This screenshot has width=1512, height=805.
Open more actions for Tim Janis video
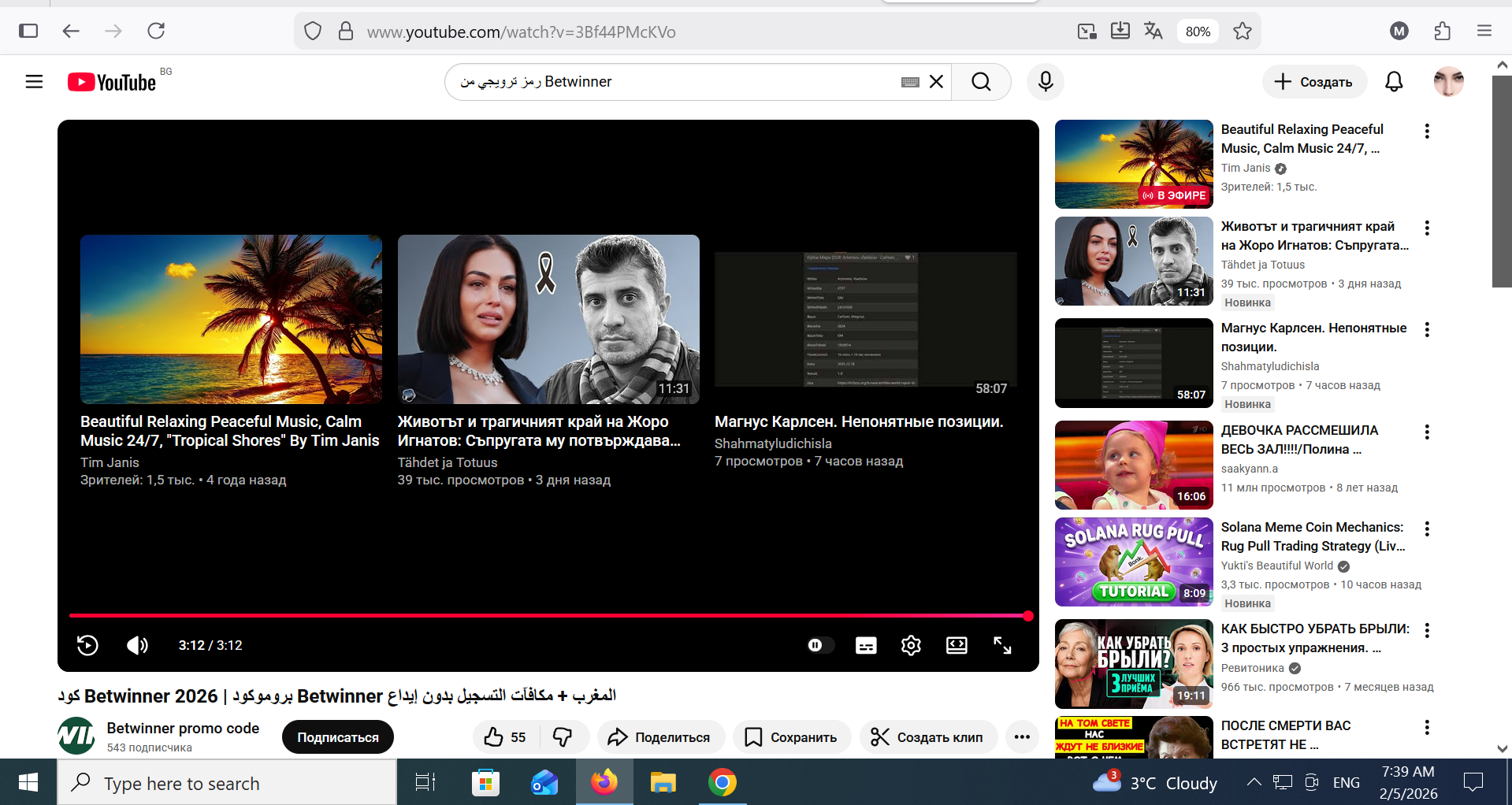[x=1427, y=132]
